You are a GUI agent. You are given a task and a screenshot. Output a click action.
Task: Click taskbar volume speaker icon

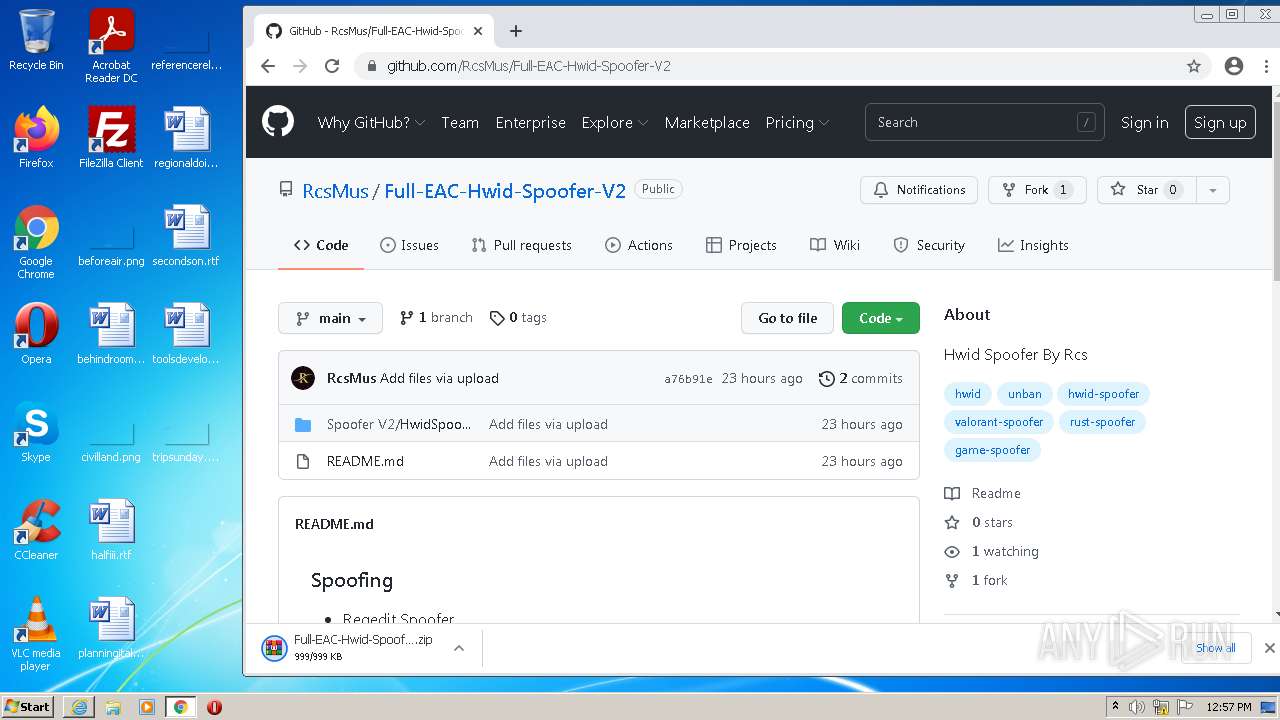point(1137,707)
